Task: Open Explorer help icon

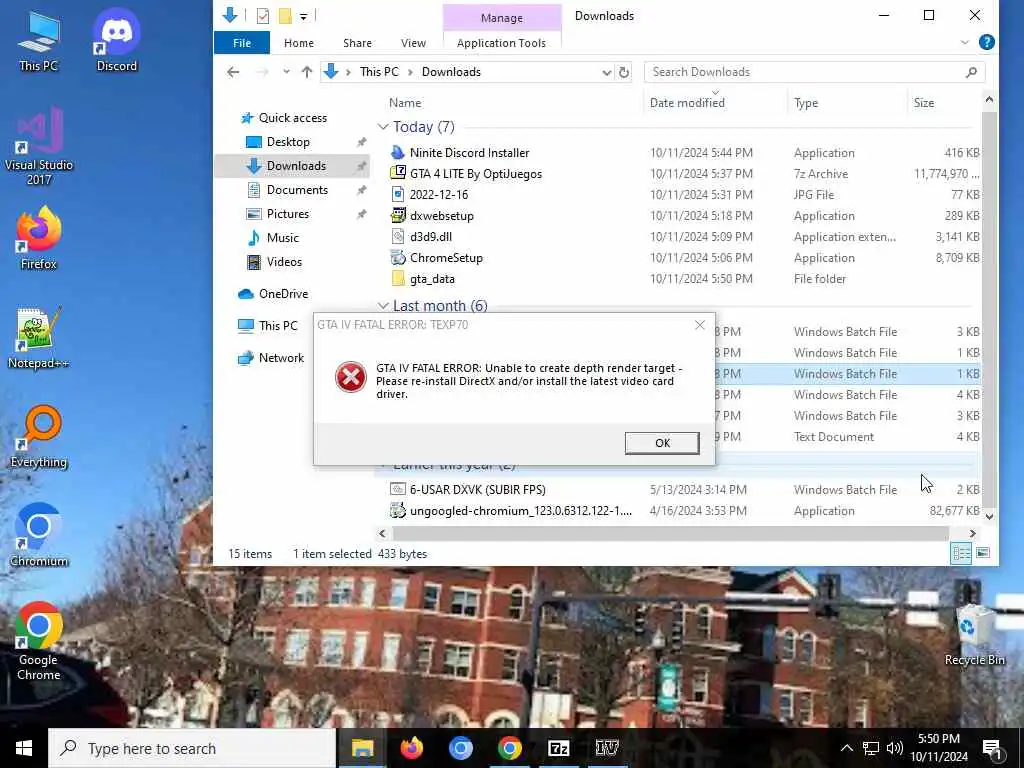Action: [986, 43]
